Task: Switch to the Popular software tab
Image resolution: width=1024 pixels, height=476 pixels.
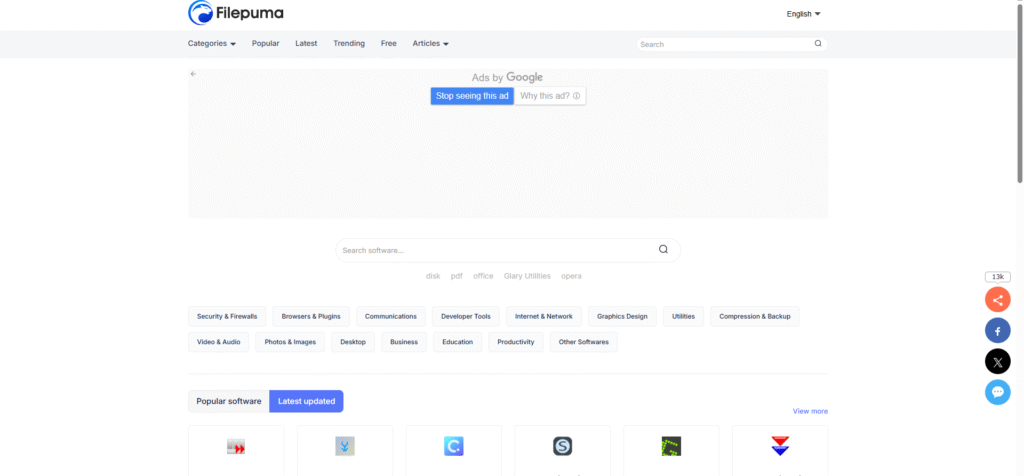Action: point(229,401)
